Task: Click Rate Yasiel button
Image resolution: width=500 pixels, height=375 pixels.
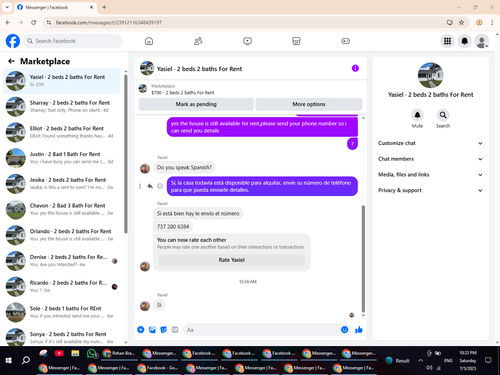Action: [232, 260]
